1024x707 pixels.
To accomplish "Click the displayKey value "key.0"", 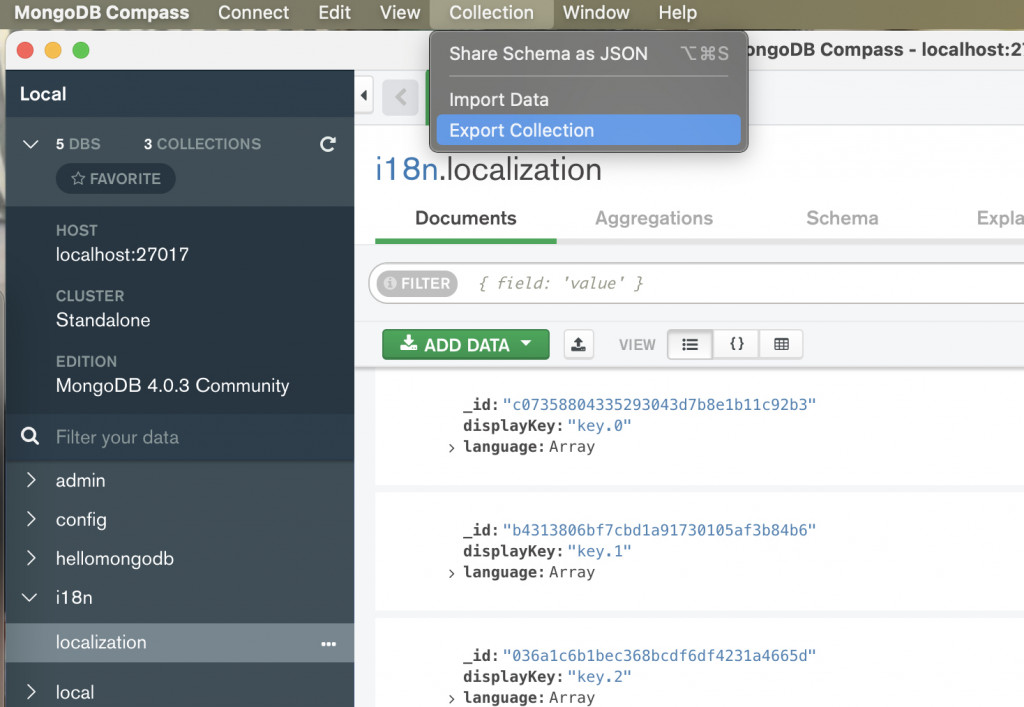I will click(x=599, y=426).
